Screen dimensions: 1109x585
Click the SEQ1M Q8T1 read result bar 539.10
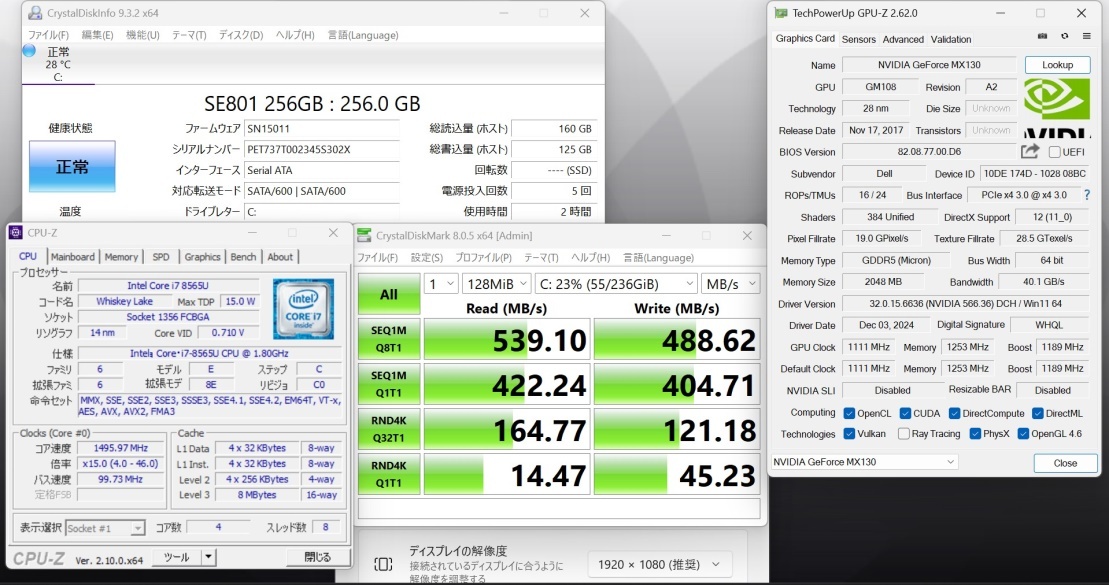click(506, 340)
